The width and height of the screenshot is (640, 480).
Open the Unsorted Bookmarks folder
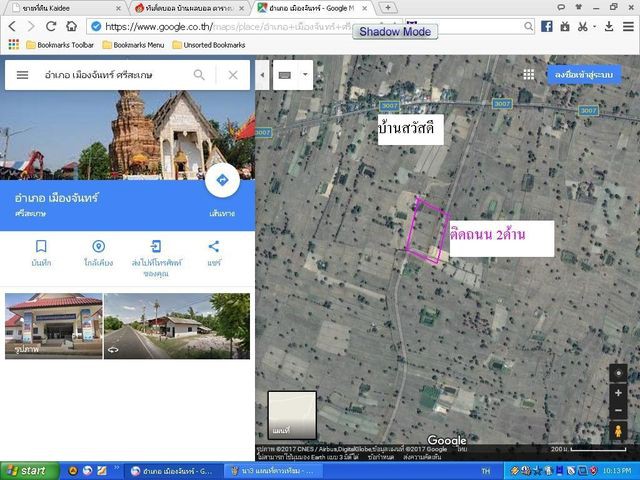pyautogui.click(x=209, y=45)
